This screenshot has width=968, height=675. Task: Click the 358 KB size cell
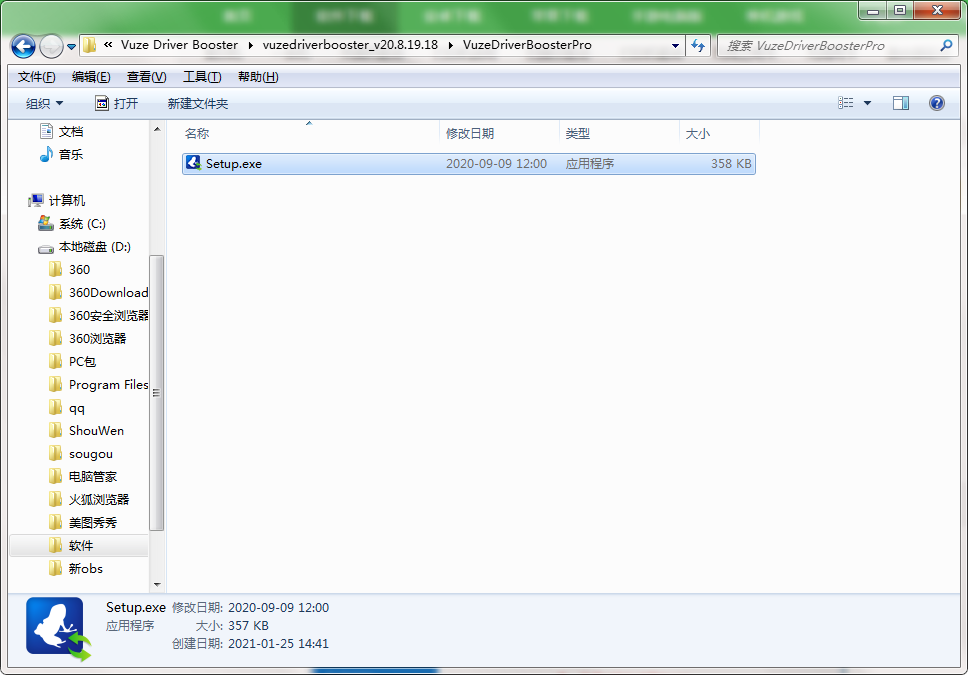point(731,164)
